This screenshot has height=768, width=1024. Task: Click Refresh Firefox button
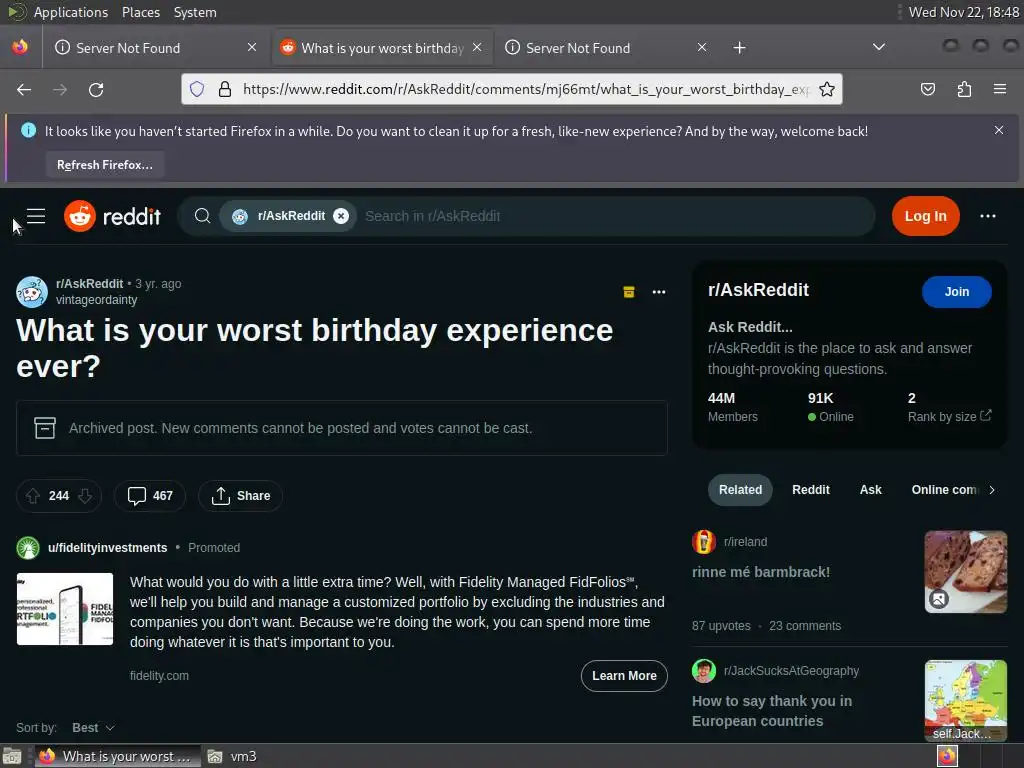[x=104, y=165]
